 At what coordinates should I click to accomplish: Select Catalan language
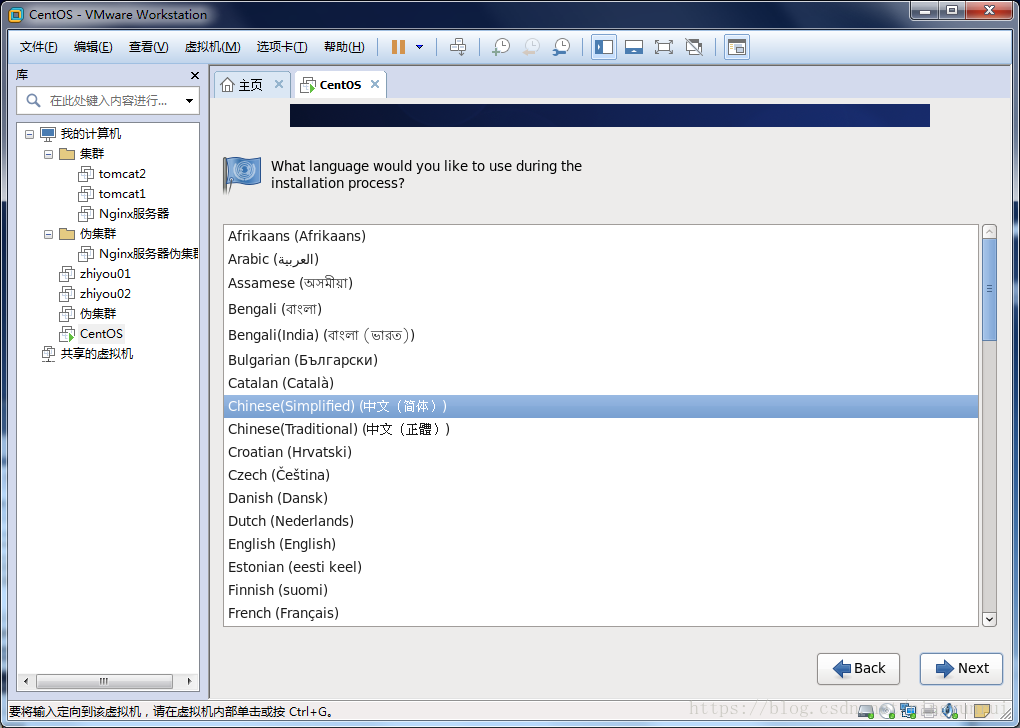pos(600,383)
